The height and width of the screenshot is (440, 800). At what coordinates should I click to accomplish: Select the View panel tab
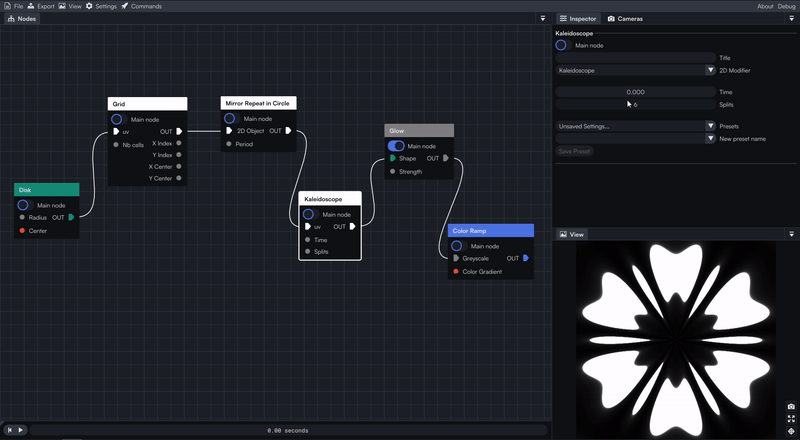coord(571,234)
